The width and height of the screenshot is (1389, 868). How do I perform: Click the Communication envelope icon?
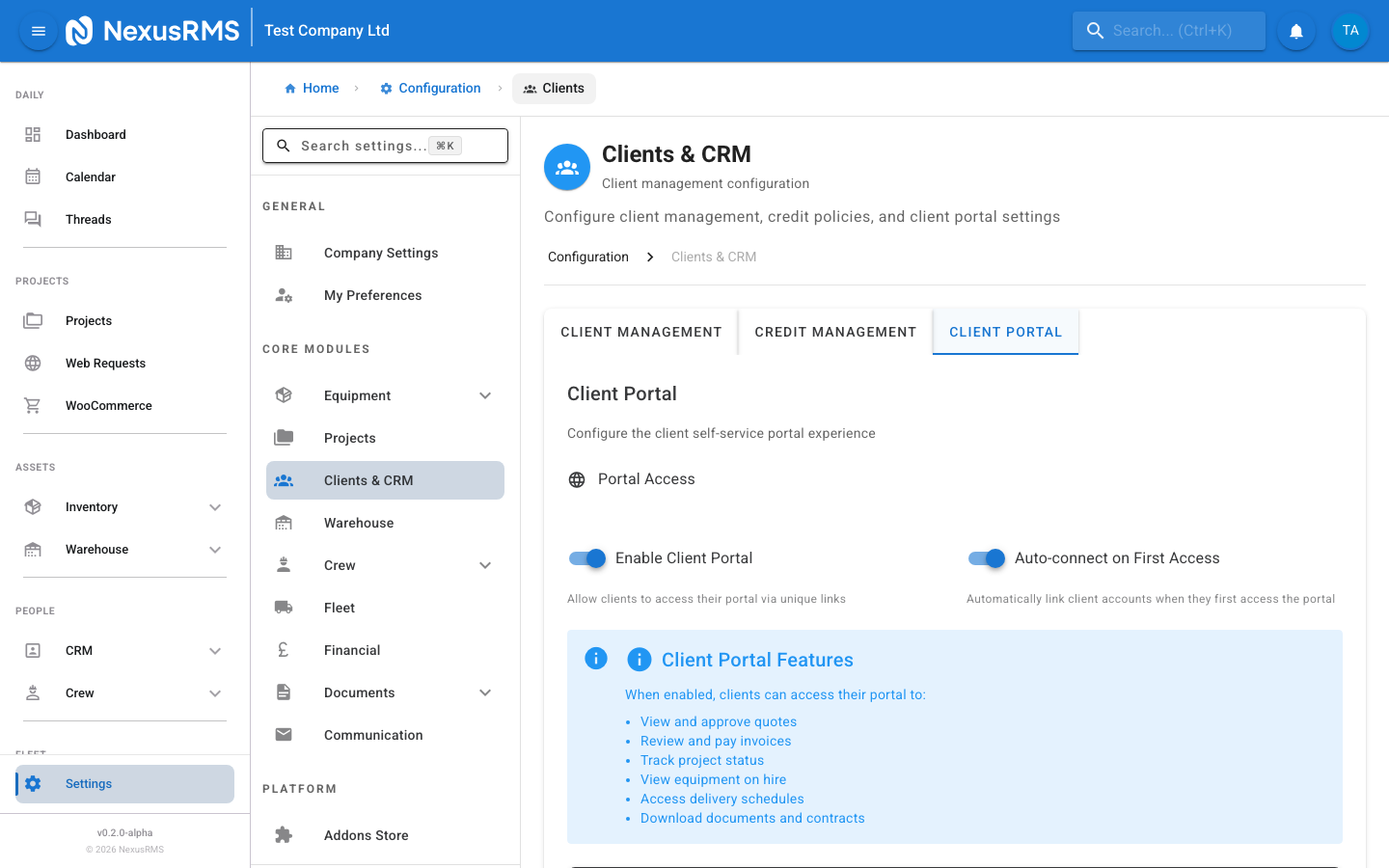(284, 735)
